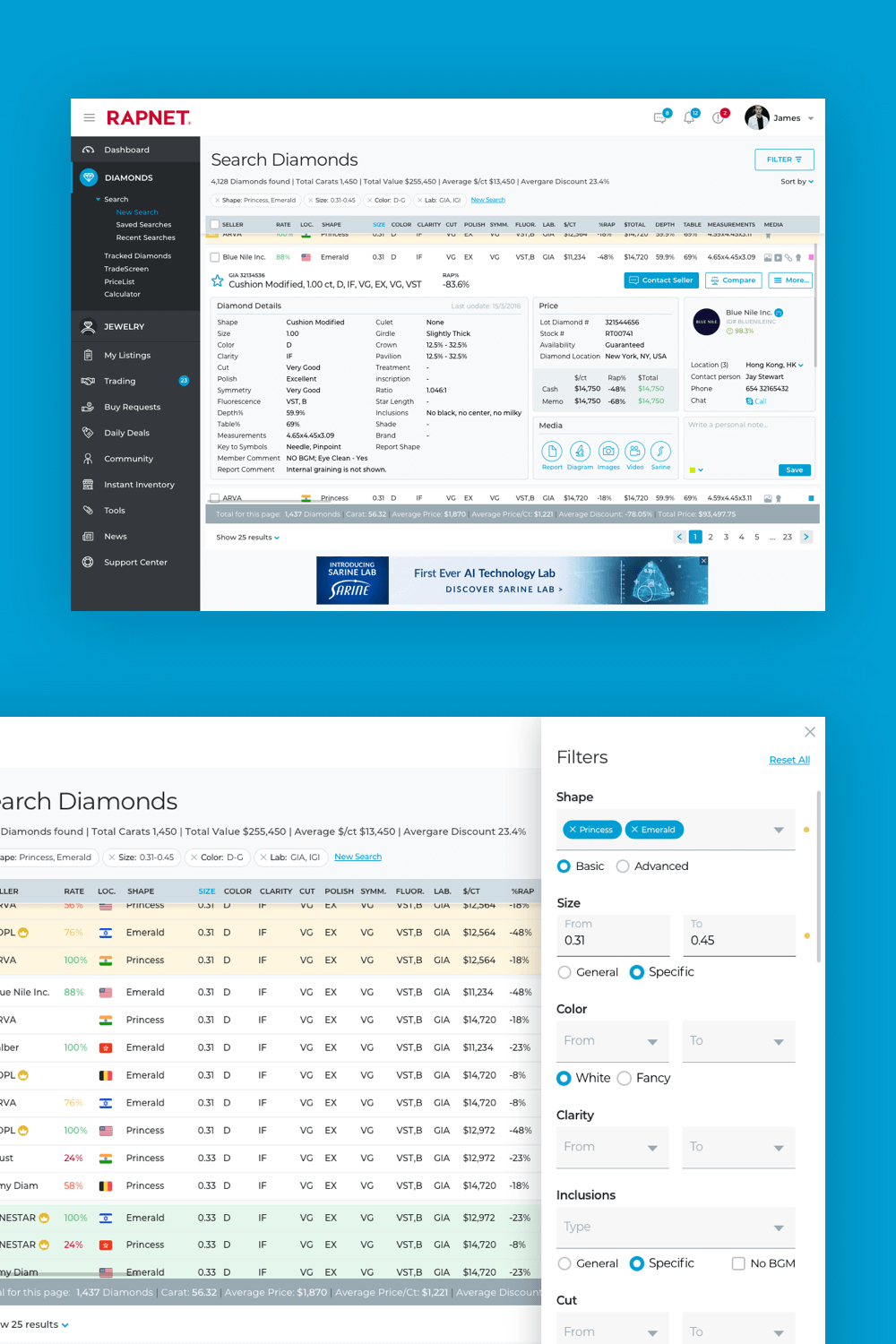Open the Clarity To dropdown
The image size is (896, 1344).
(x=739, y=1147)
